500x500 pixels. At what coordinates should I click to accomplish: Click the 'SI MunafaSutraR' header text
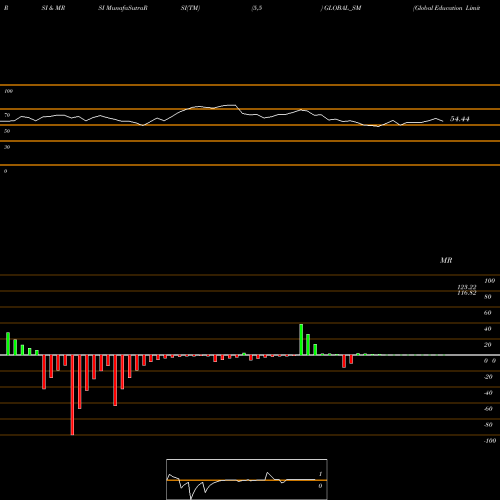click(x=123, y=8)
